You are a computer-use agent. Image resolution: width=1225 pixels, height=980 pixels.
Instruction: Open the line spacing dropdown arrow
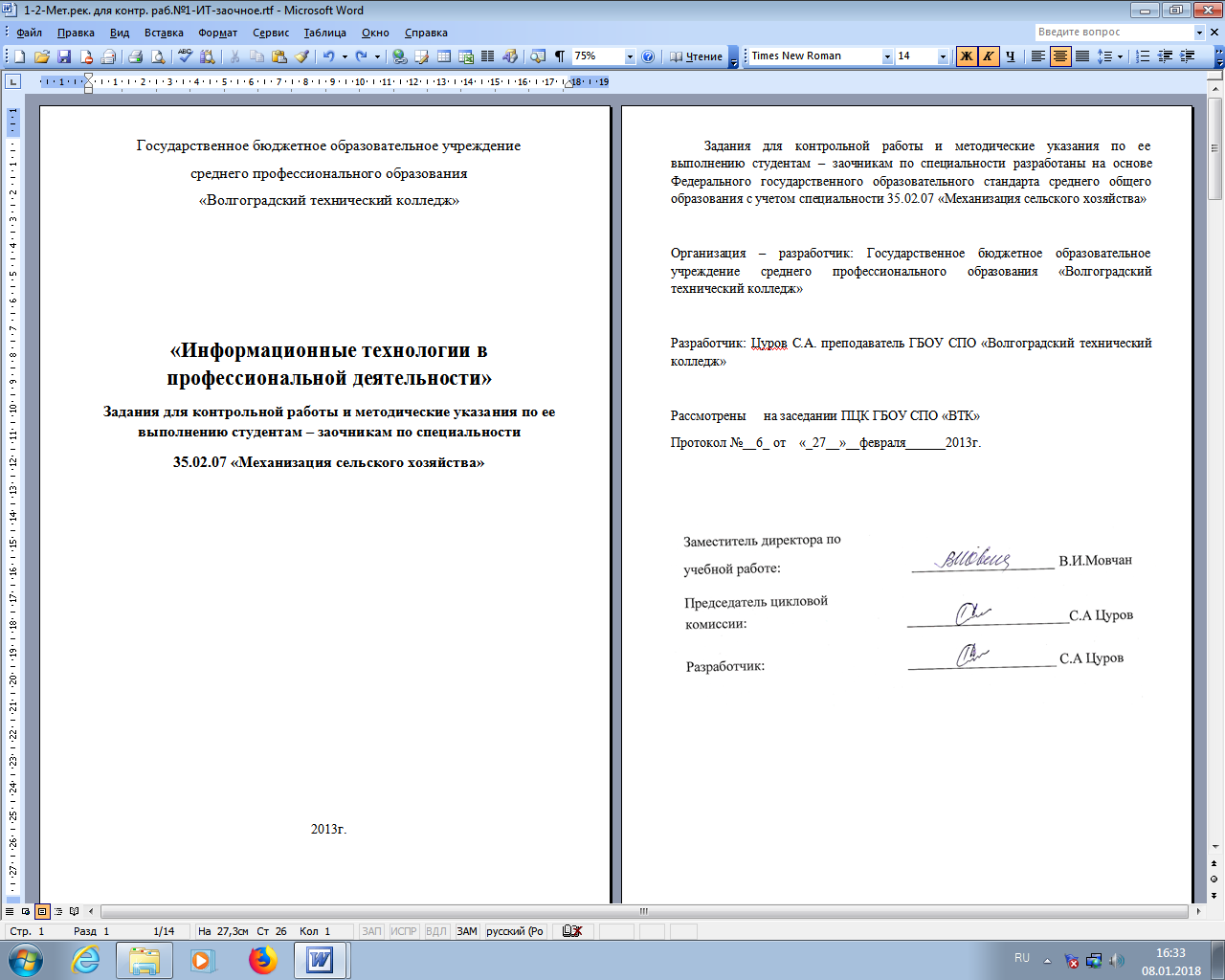(1120, 56)
